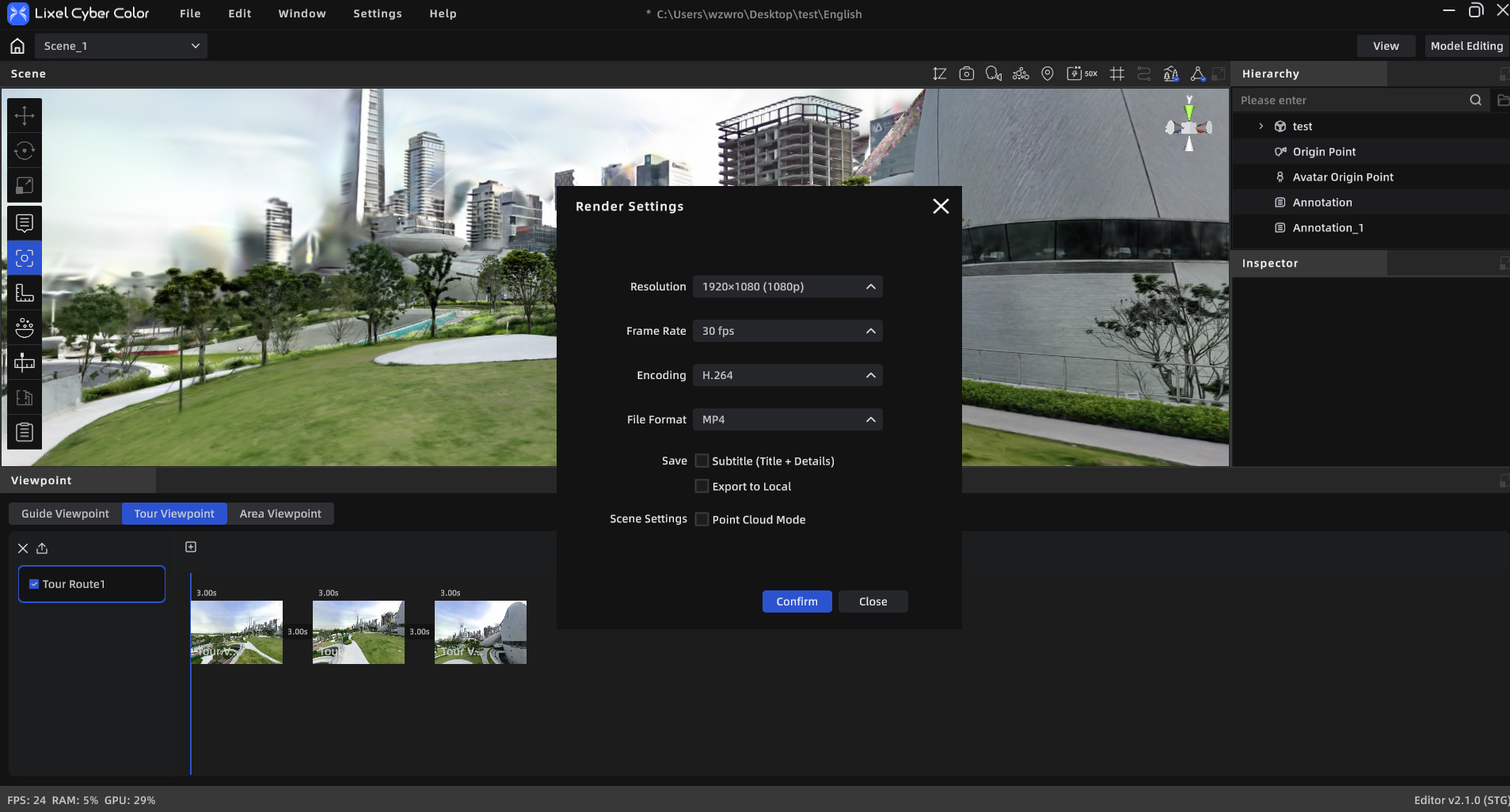Open the particle bowl tool
The image size is (1510, 812).
[x=25, y=328]
